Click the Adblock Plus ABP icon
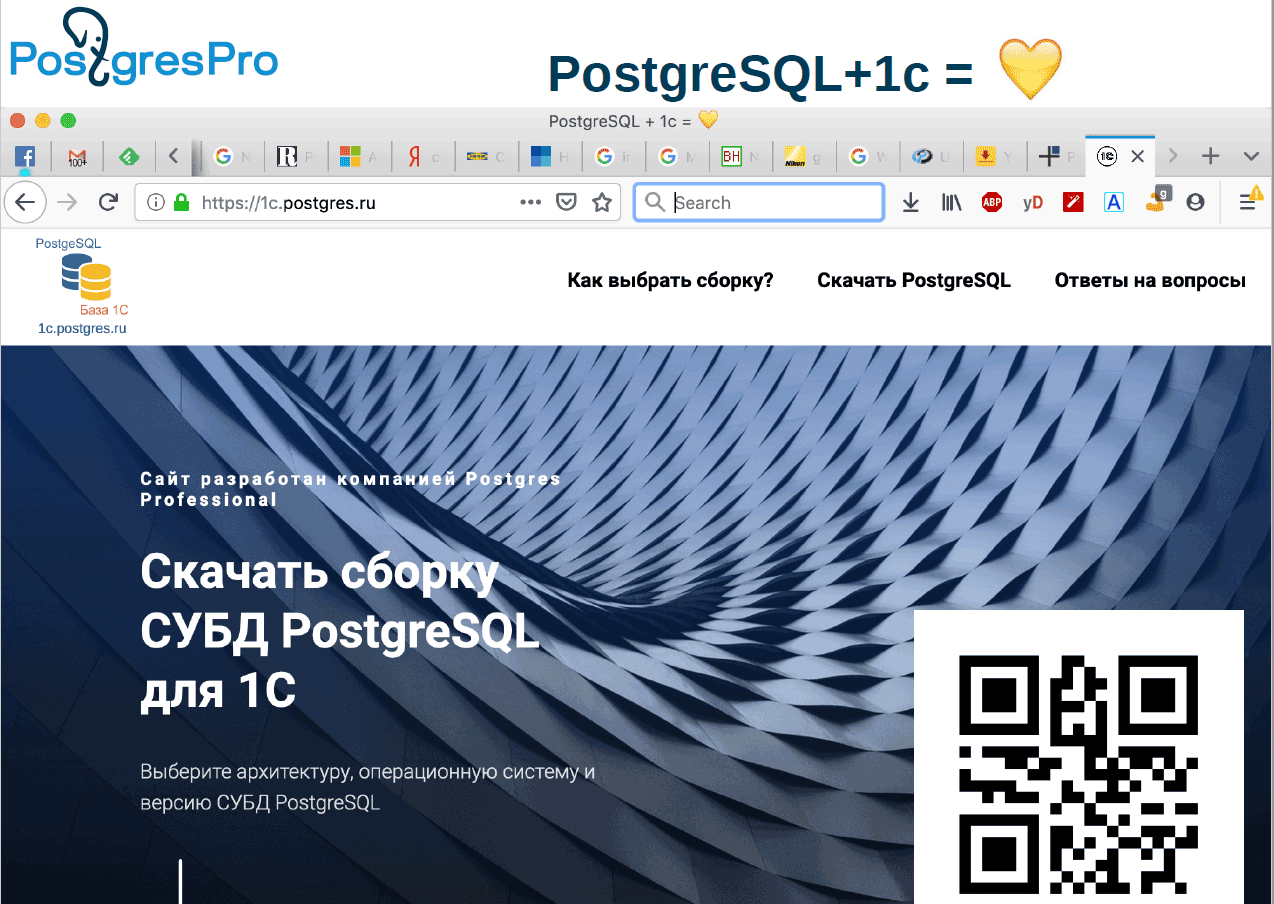1274x904 pixels. pyautogui.click(x=991, y=202)
